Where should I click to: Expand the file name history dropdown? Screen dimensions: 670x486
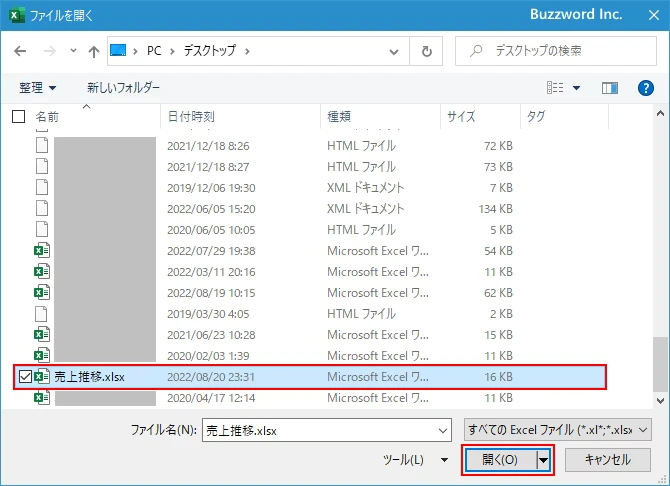tap(443, 429)
